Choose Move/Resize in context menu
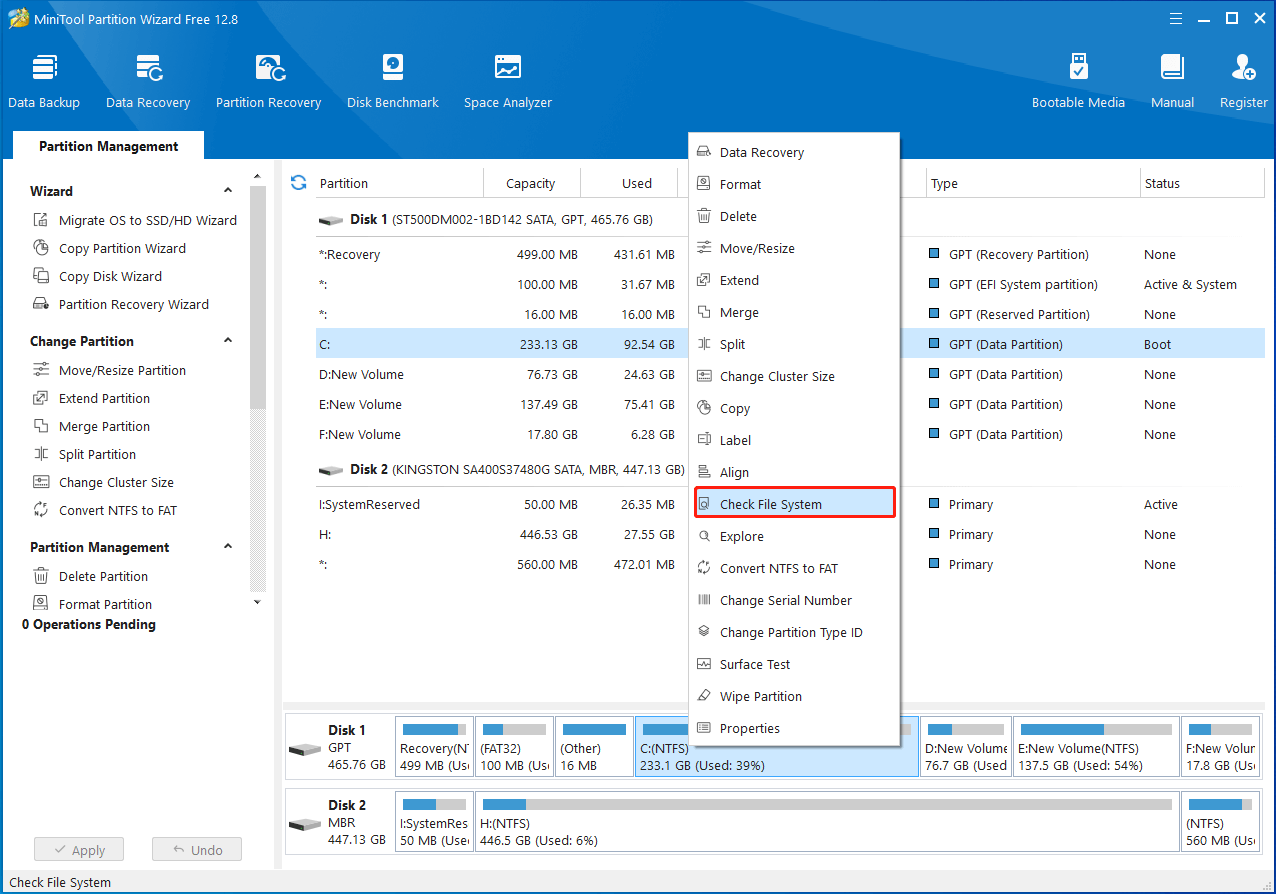Image resolution: width=1276 pixels, height=894 pixels. point(794,248)
